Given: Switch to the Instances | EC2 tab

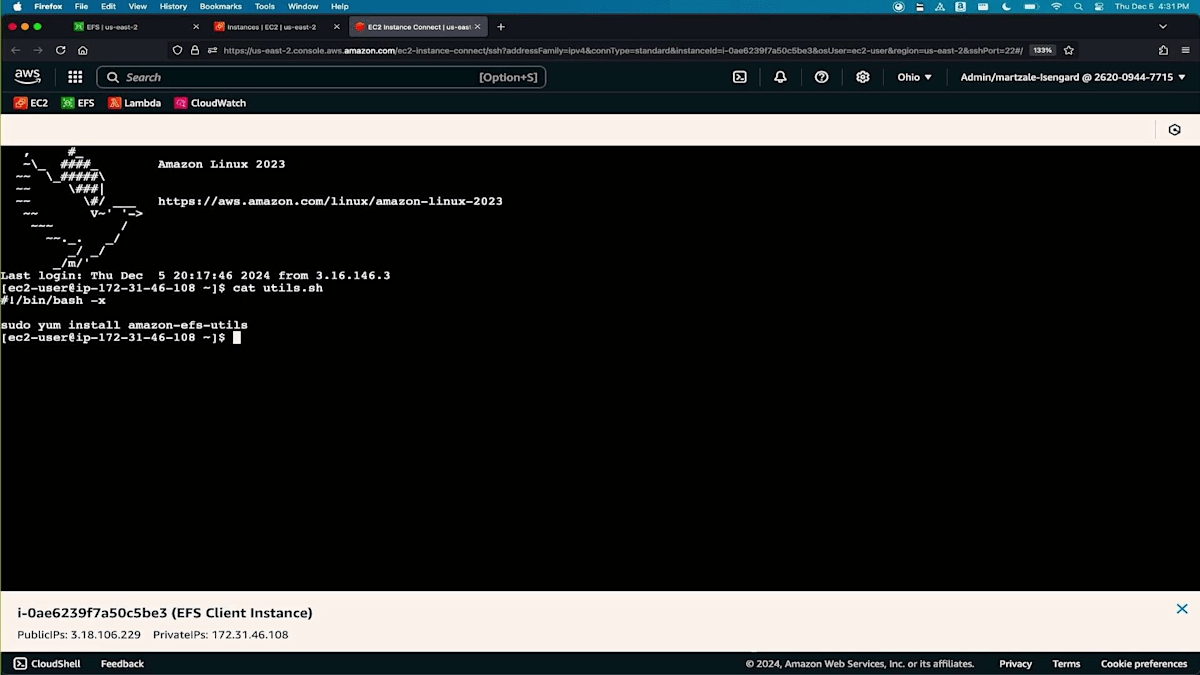Looking at the screenshot, I should tap(276, 27).
